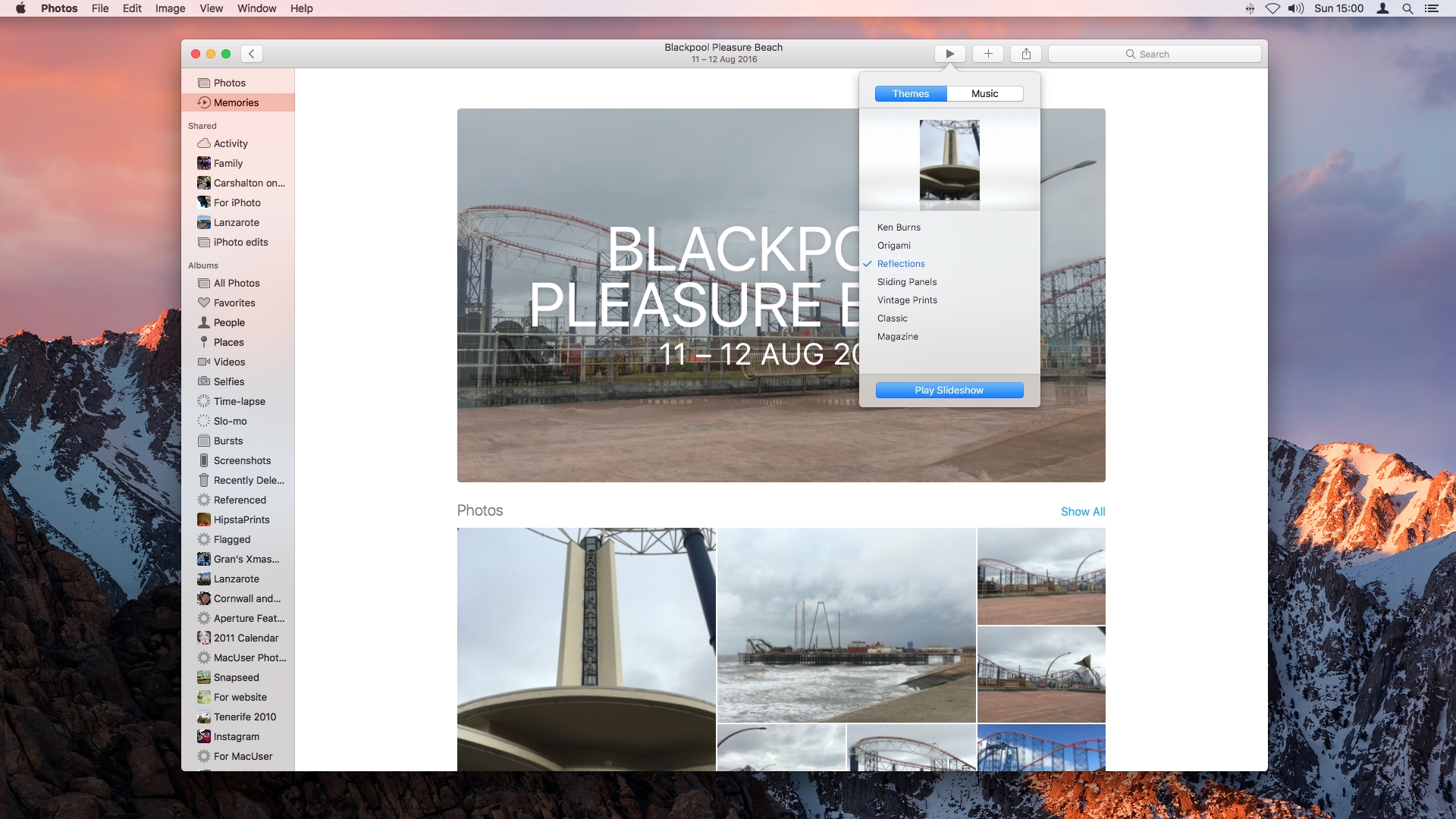Choose the Sliding Panels theme
This screenshot has height=819, width=1456.
click(x=907, y=282)
